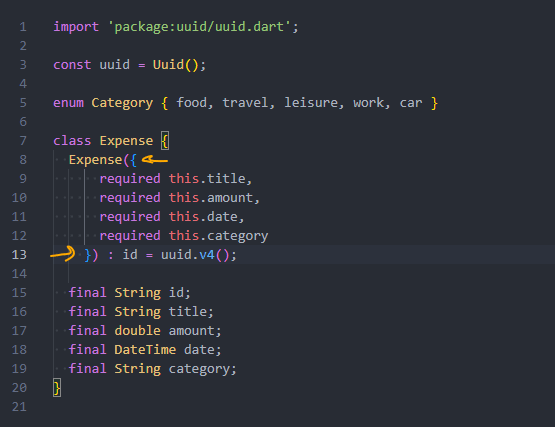Click line number 1 in gutter

pos(23,27)
